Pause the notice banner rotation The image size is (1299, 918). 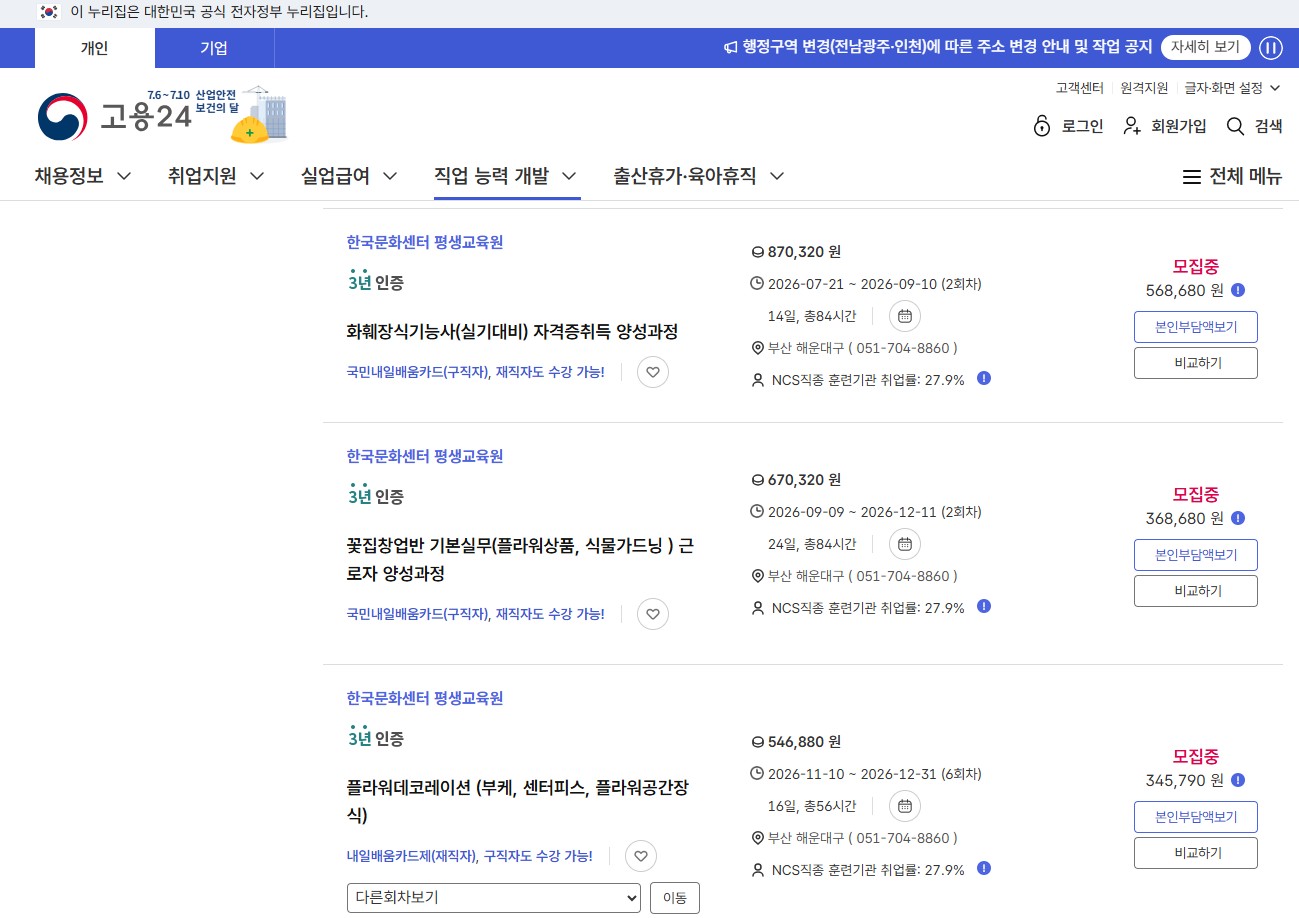click(1270, 47)
